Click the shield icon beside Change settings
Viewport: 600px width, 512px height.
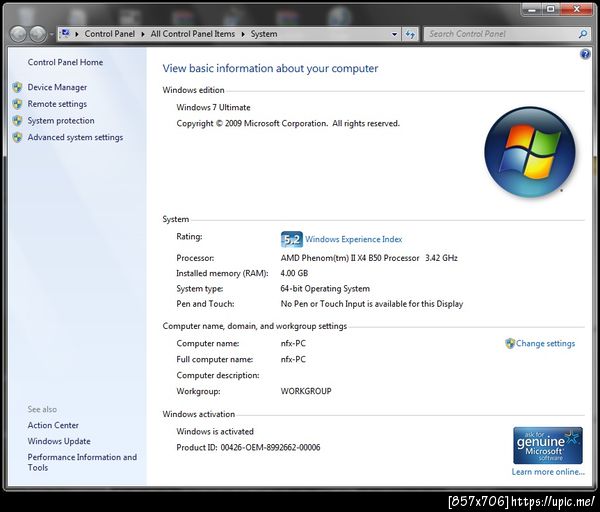coord(510,343)
